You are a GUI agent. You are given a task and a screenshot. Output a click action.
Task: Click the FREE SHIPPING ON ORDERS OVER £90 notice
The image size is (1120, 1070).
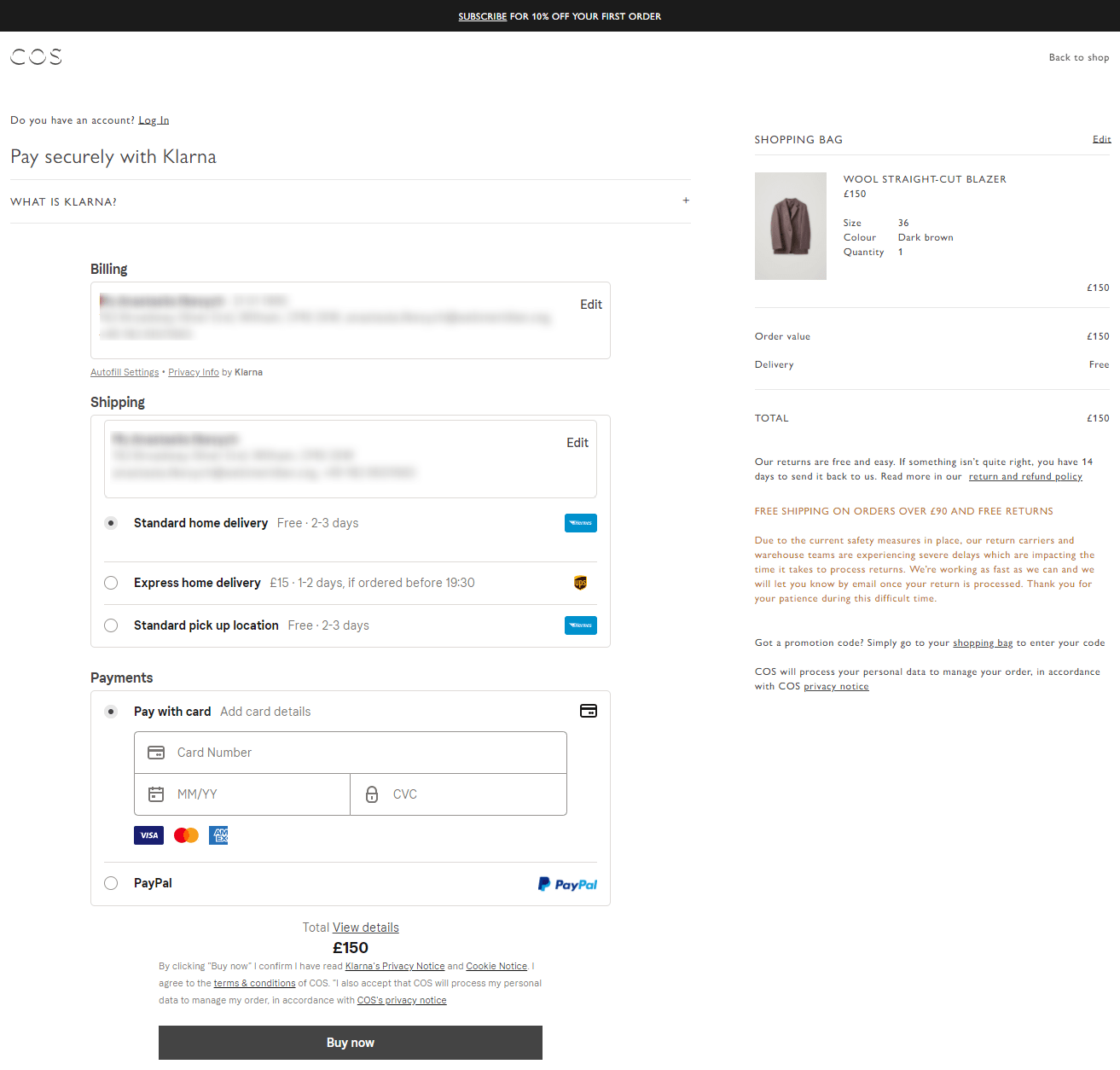903,511
